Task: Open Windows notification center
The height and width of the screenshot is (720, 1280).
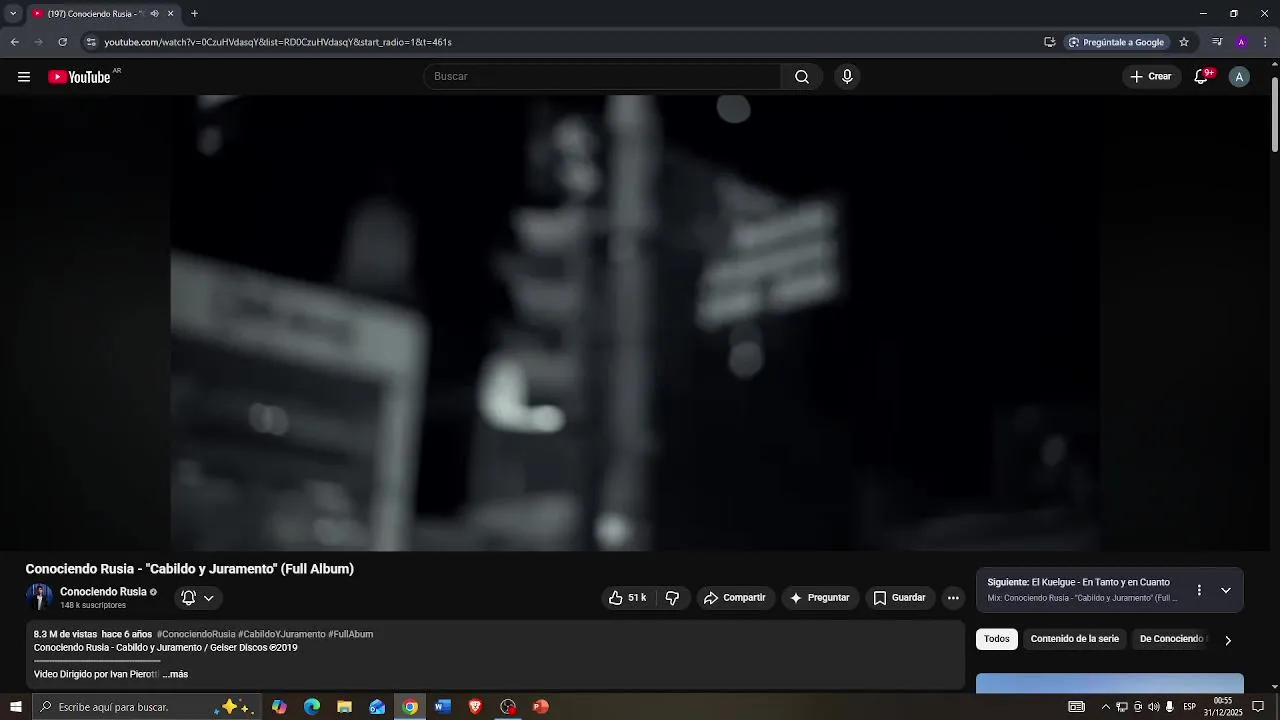Action: pos(1258,707)
